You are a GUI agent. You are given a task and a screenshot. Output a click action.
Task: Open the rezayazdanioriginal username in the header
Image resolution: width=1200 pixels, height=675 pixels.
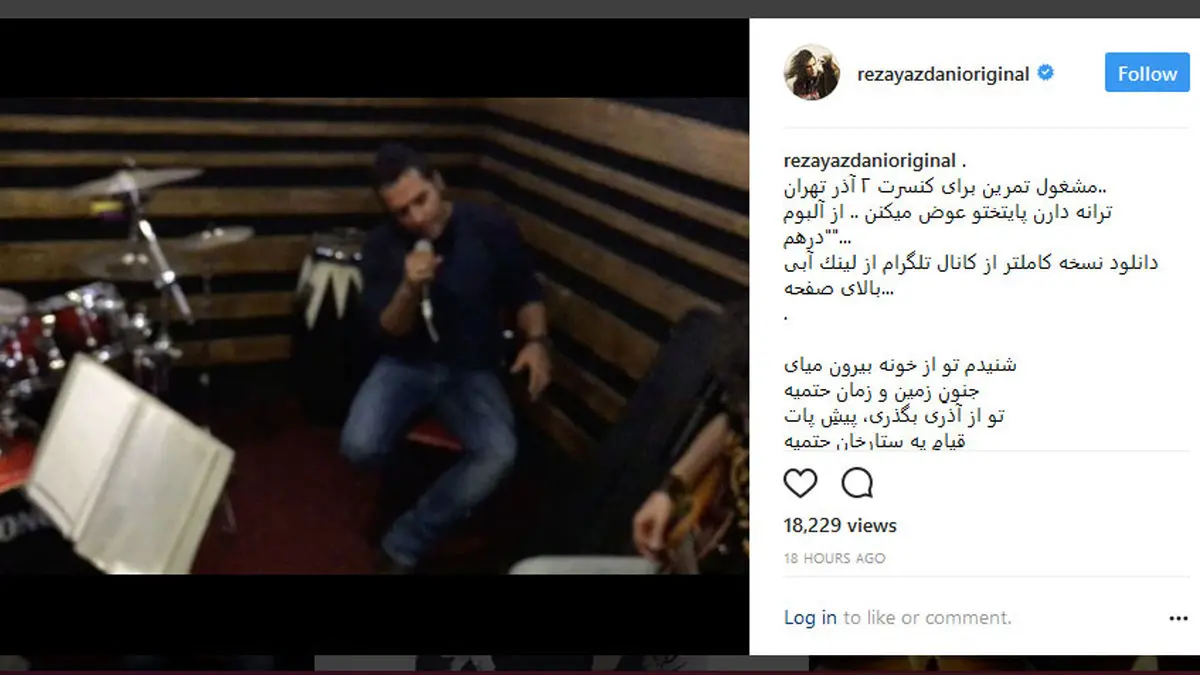943,74
